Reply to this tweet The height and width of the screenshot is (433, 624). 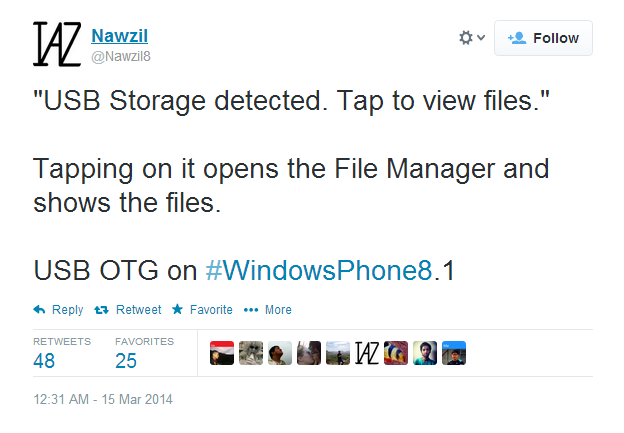(x=59, y=310)
